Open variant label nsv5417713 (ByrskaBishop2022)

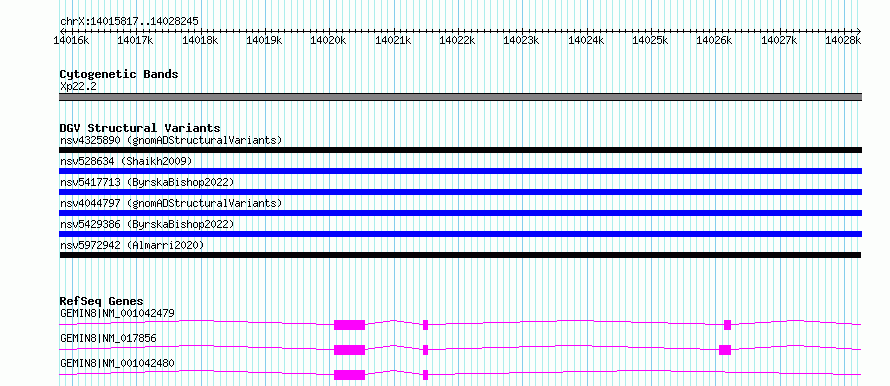[147, 182]
